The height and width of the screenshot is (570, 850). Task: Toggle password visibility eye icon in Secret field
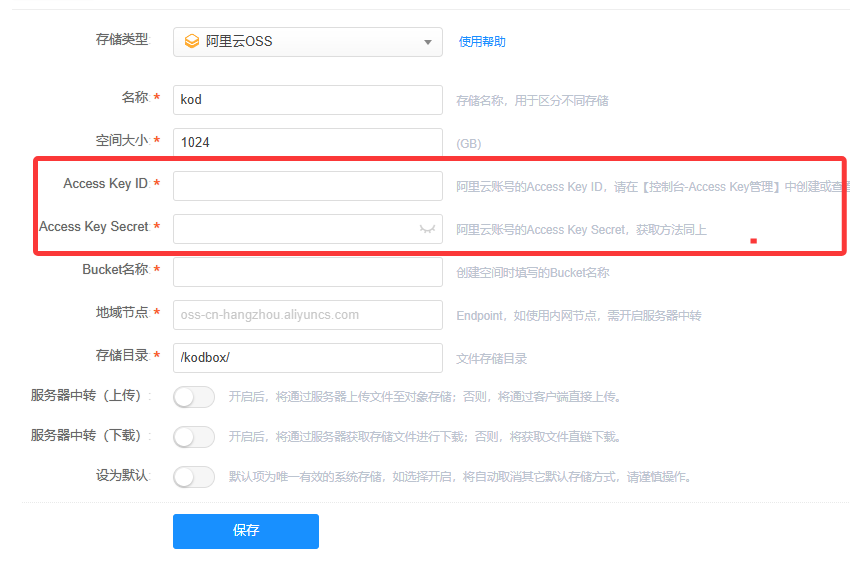pos(427,229)
